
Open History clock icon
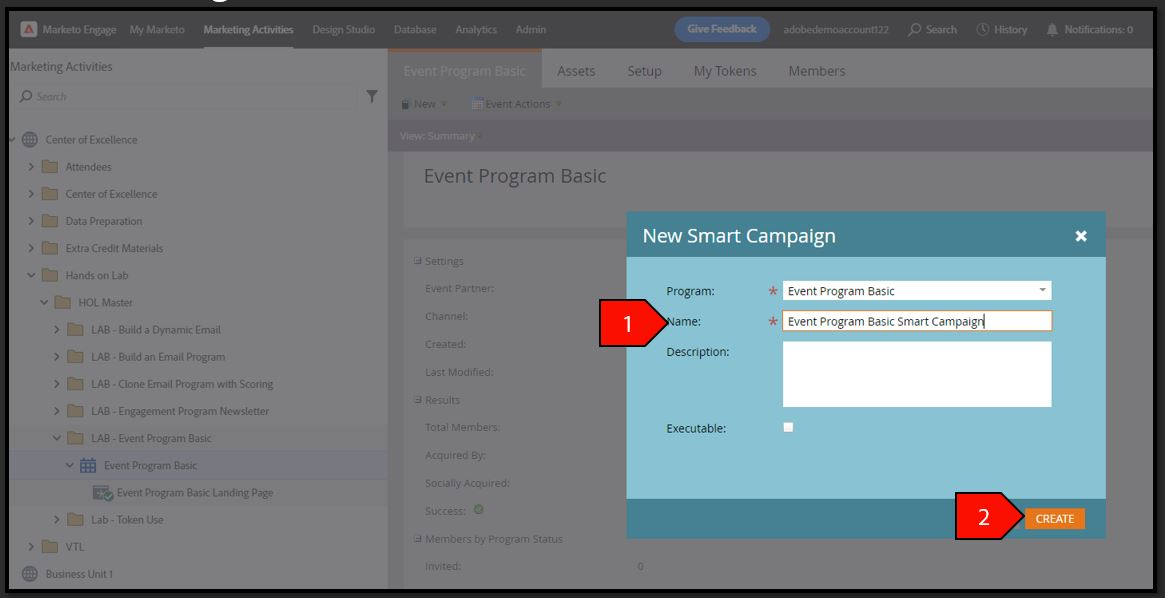(982, 30)
